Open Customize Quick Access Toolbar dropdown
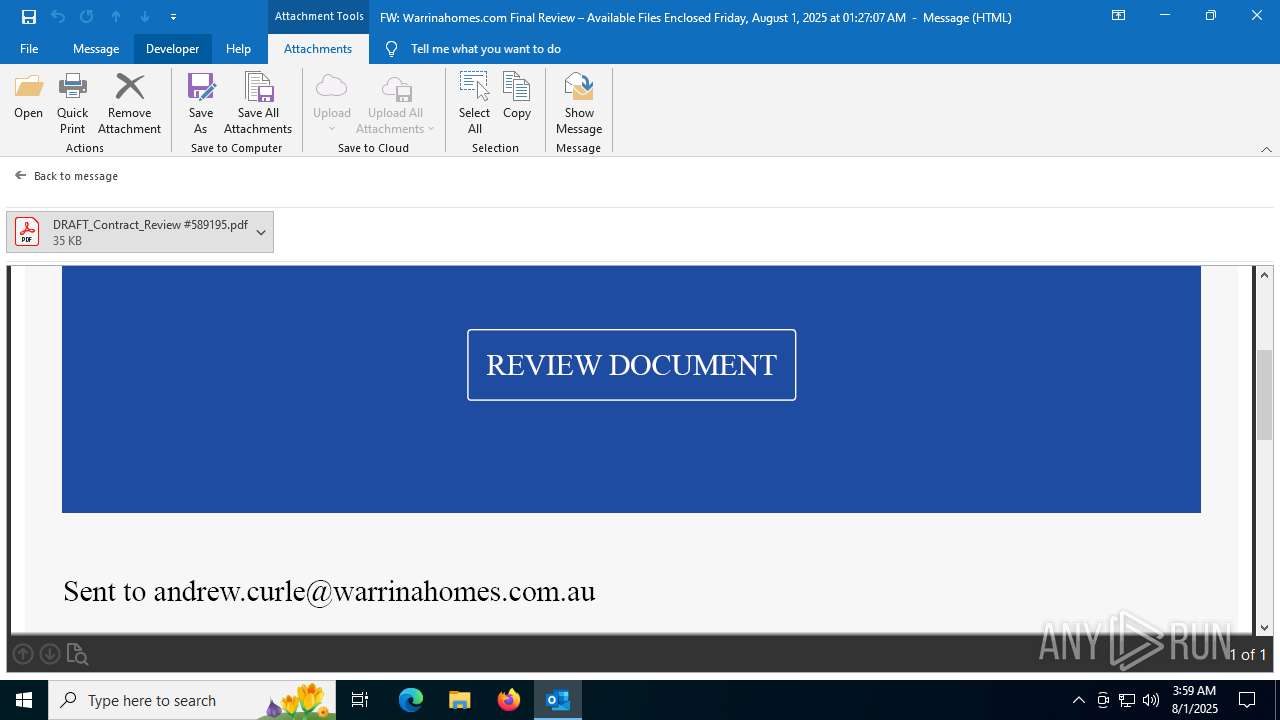The width and height of the screenshot is (1280, 720). (173, 17)
